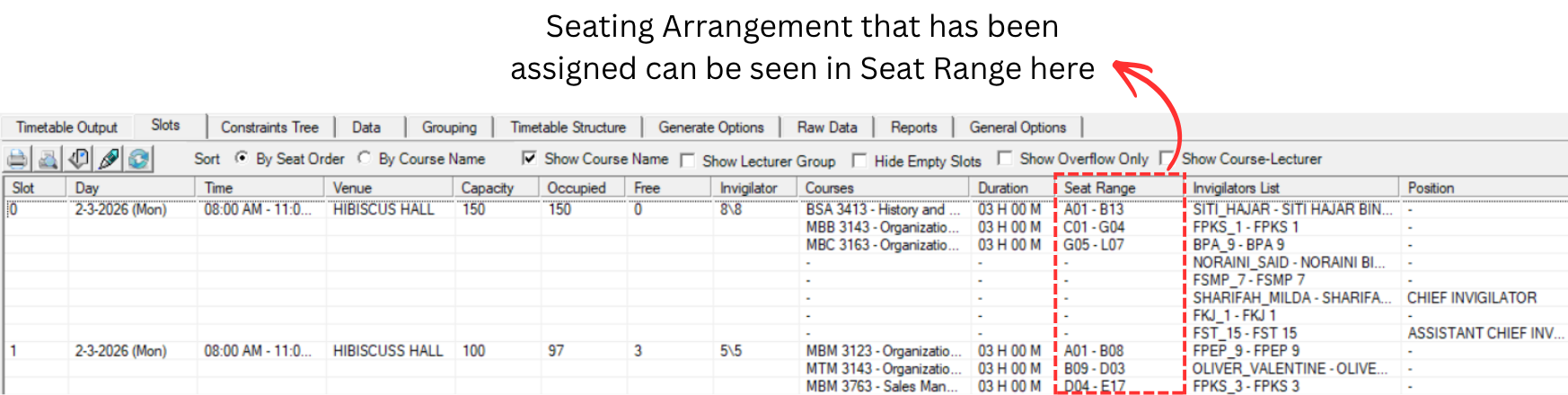Click the Venue column header
The image size is (1568, 395).
tap(389, 188)
